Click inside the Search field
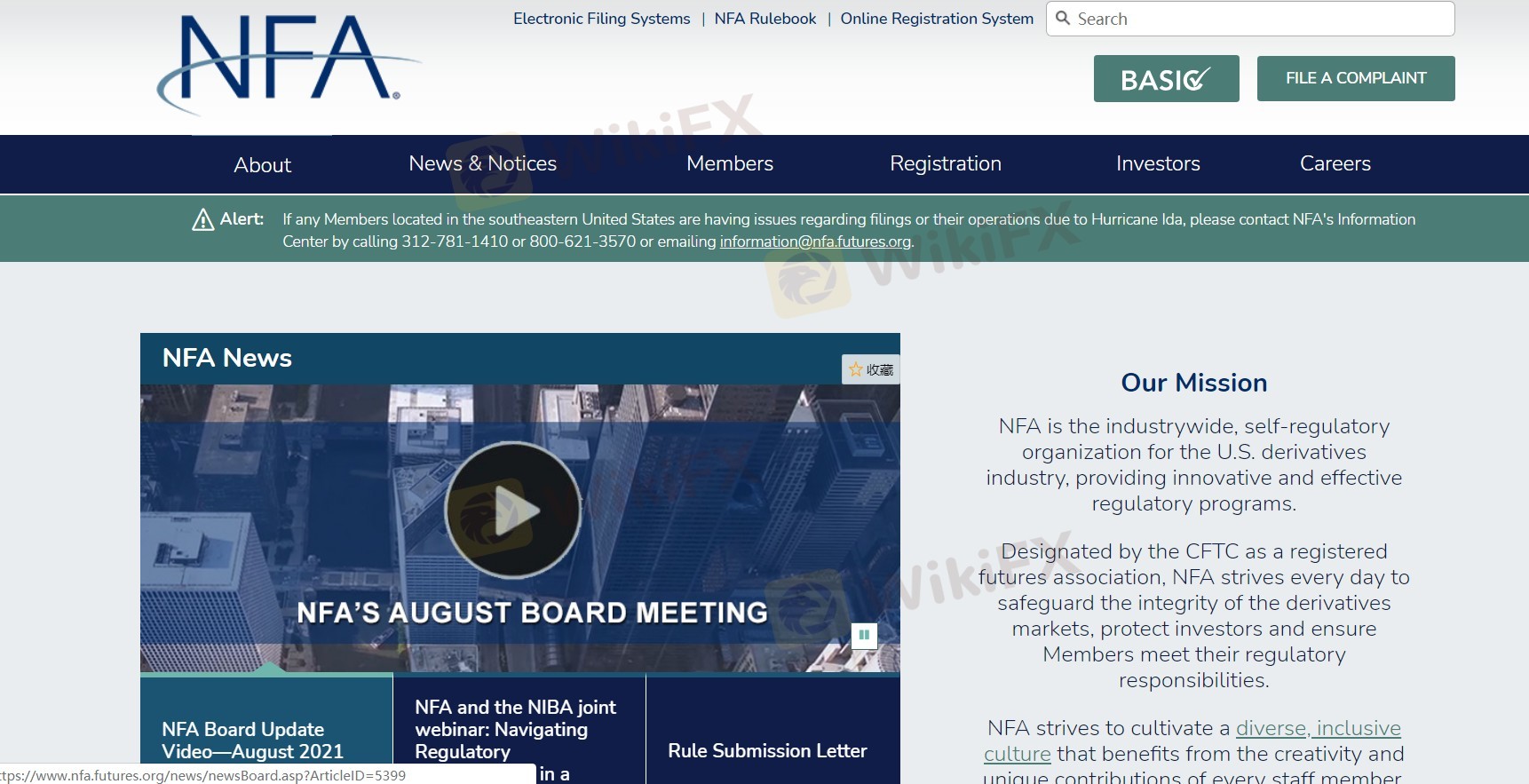Image resolution: width=1529 pixels, height=784 pixels. [x=1261, y=19]
